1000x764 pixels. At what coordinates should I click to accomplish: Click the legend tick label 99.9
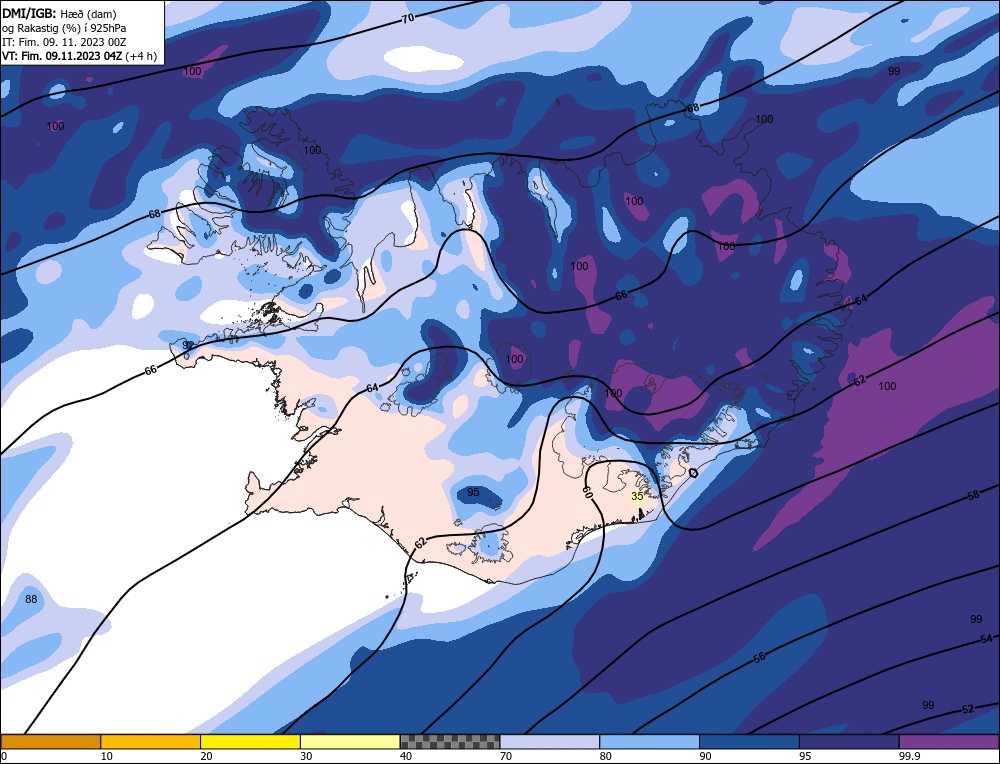tap(907, 756)
